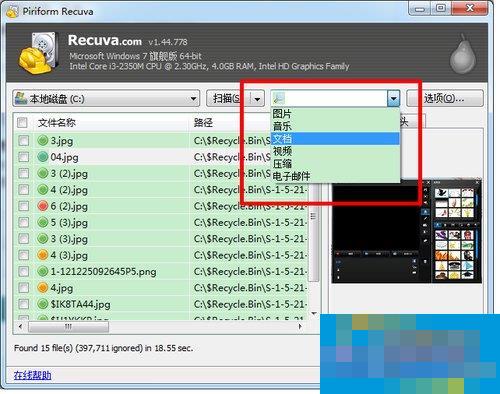
Task: Select 压缩 from the filter list
Action: (336, 164)
